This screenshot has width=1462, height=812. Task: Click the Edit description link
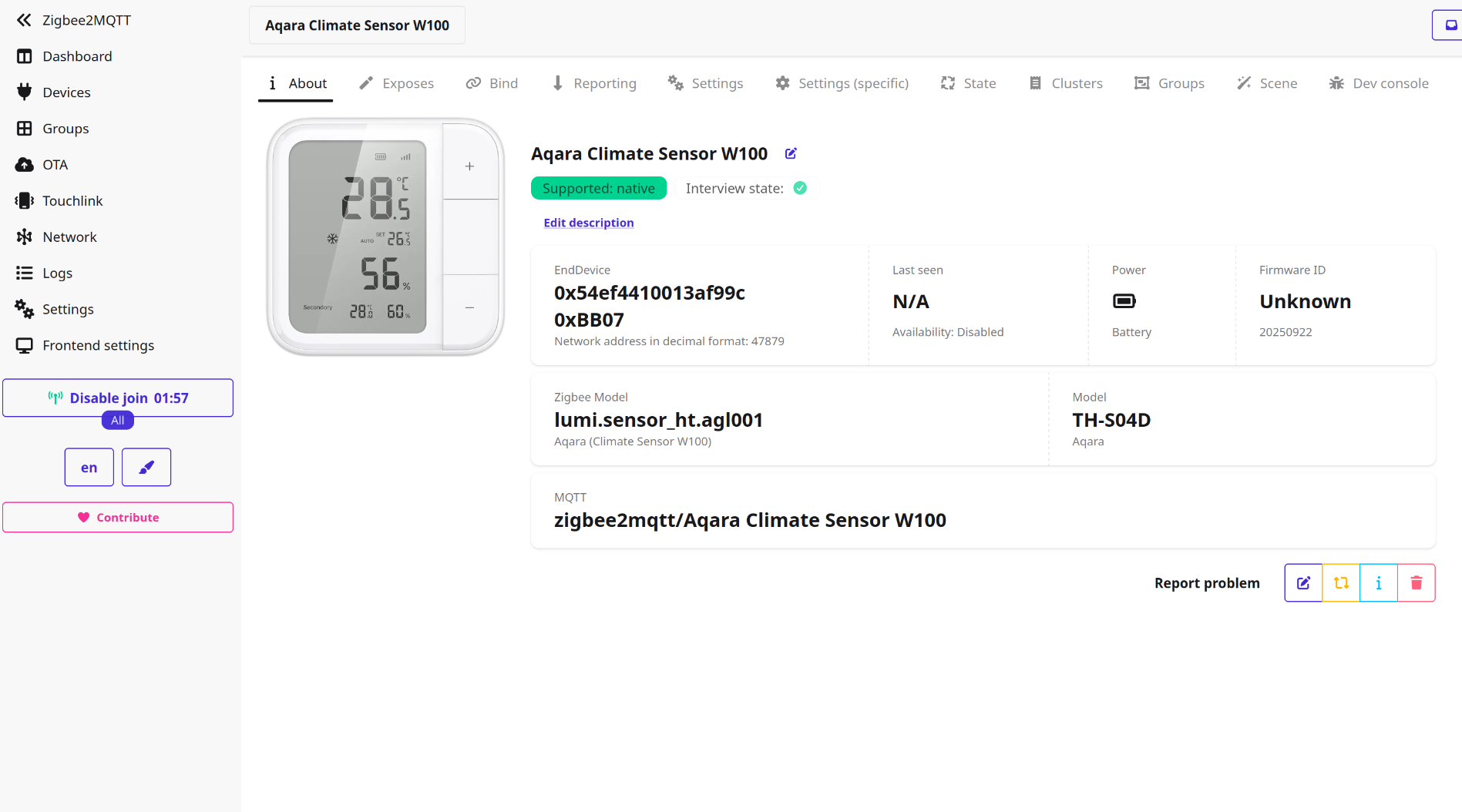click(x=589, y=223)
